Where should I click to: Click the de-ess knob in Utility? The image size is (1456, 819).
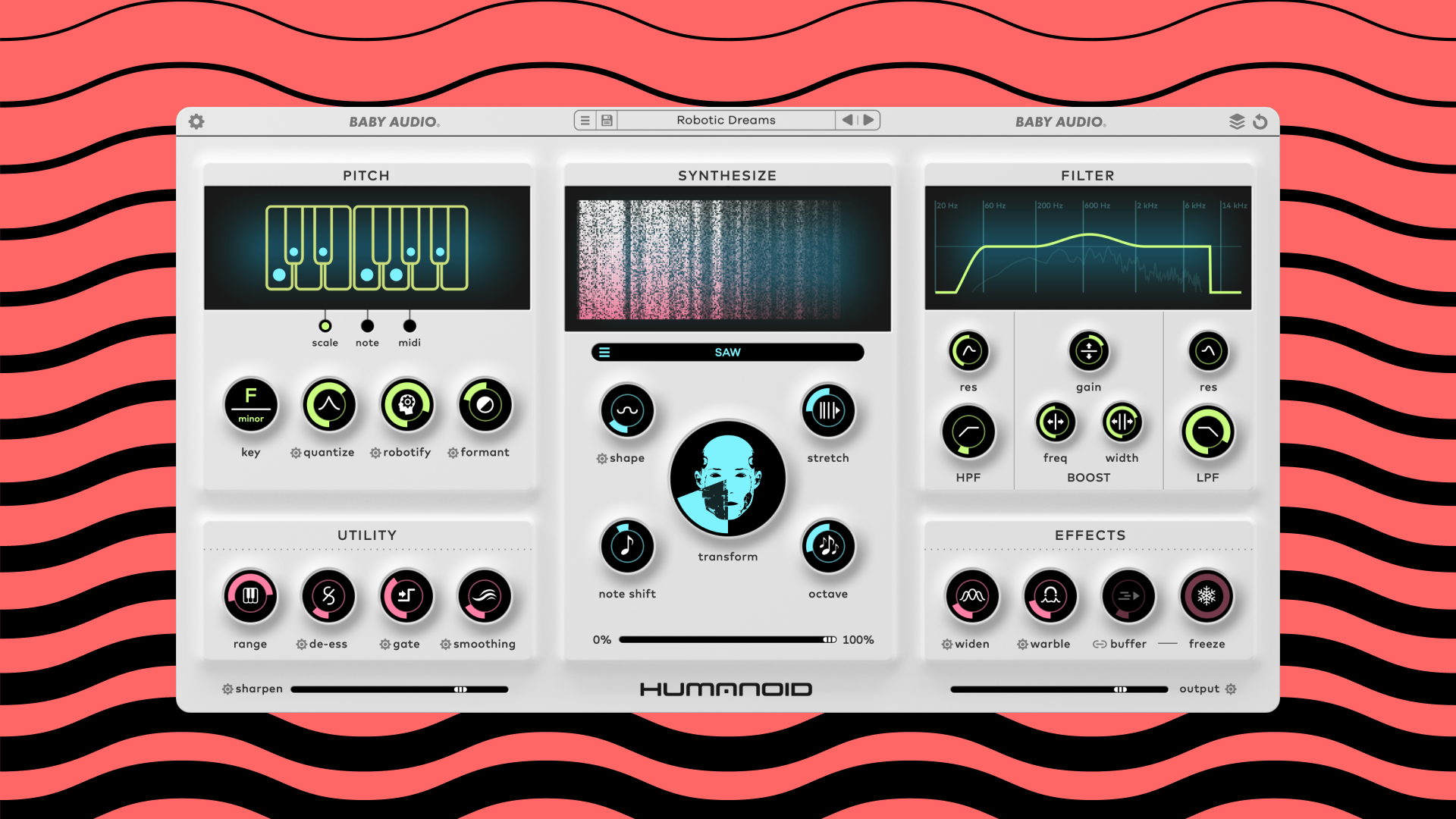(328, 596)
